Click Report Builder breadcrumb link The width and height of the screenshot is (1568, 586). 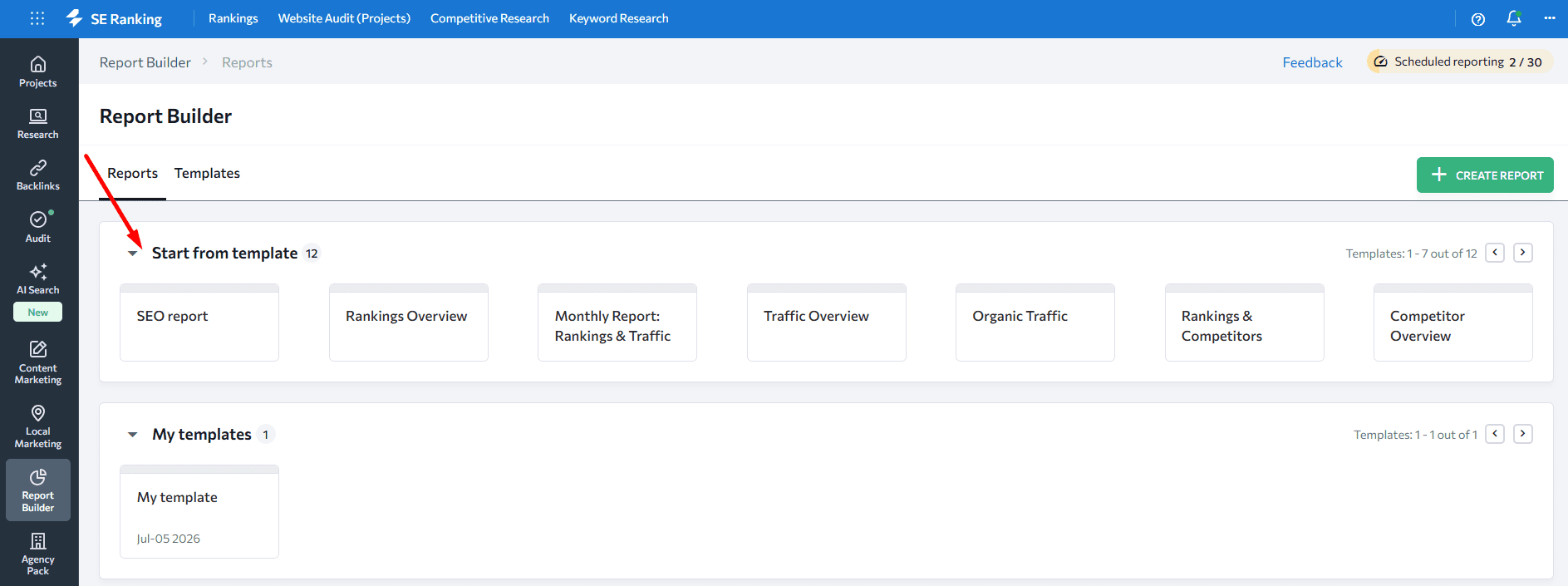coord(145,62)
